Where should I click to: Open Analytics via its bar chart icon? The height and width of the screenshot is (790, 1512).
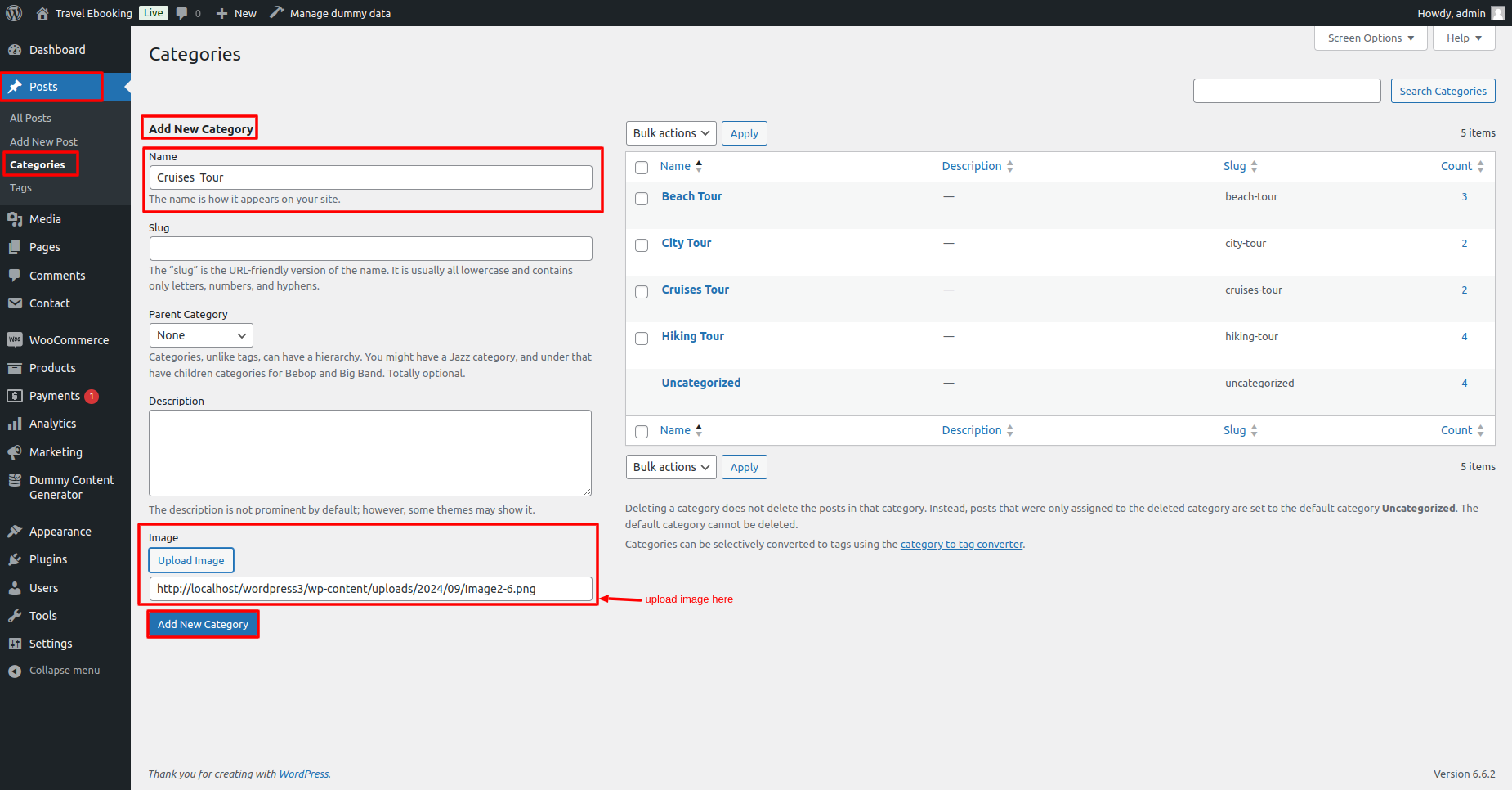click(x=15, y=424)
